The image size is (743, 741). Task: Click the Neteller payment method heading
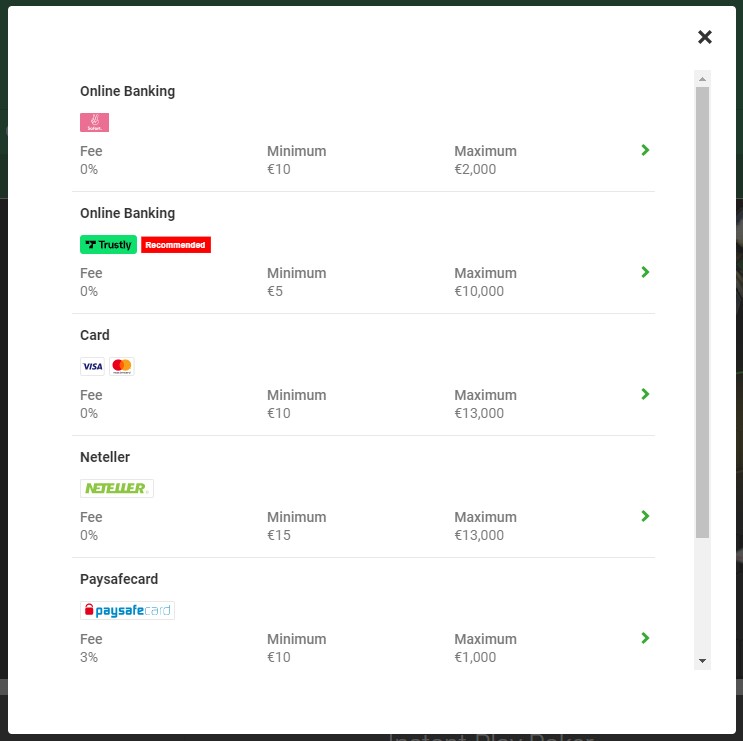pos(105,457)
